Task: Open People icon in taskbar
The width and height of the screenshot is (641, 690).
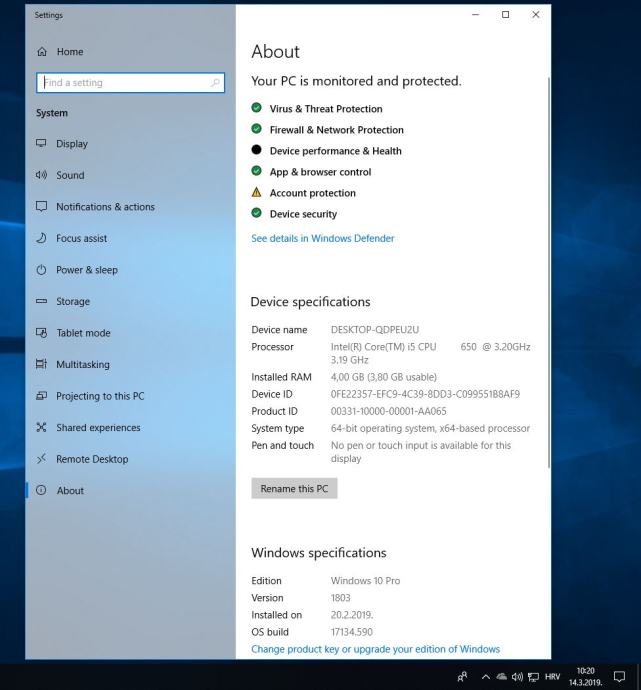Action: point(462,676)
